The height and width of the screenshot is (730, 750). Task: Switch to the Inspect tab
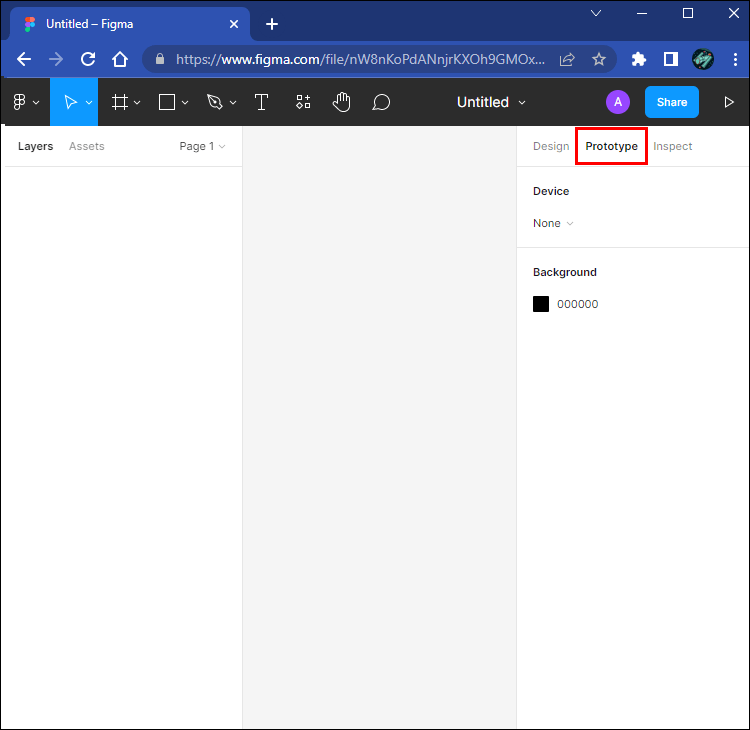click(672, 146)
